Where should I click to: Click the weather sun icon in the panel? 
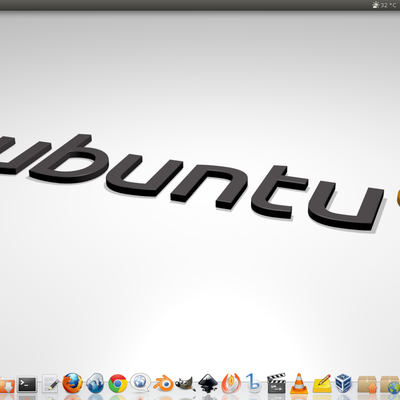coord(376,5)
